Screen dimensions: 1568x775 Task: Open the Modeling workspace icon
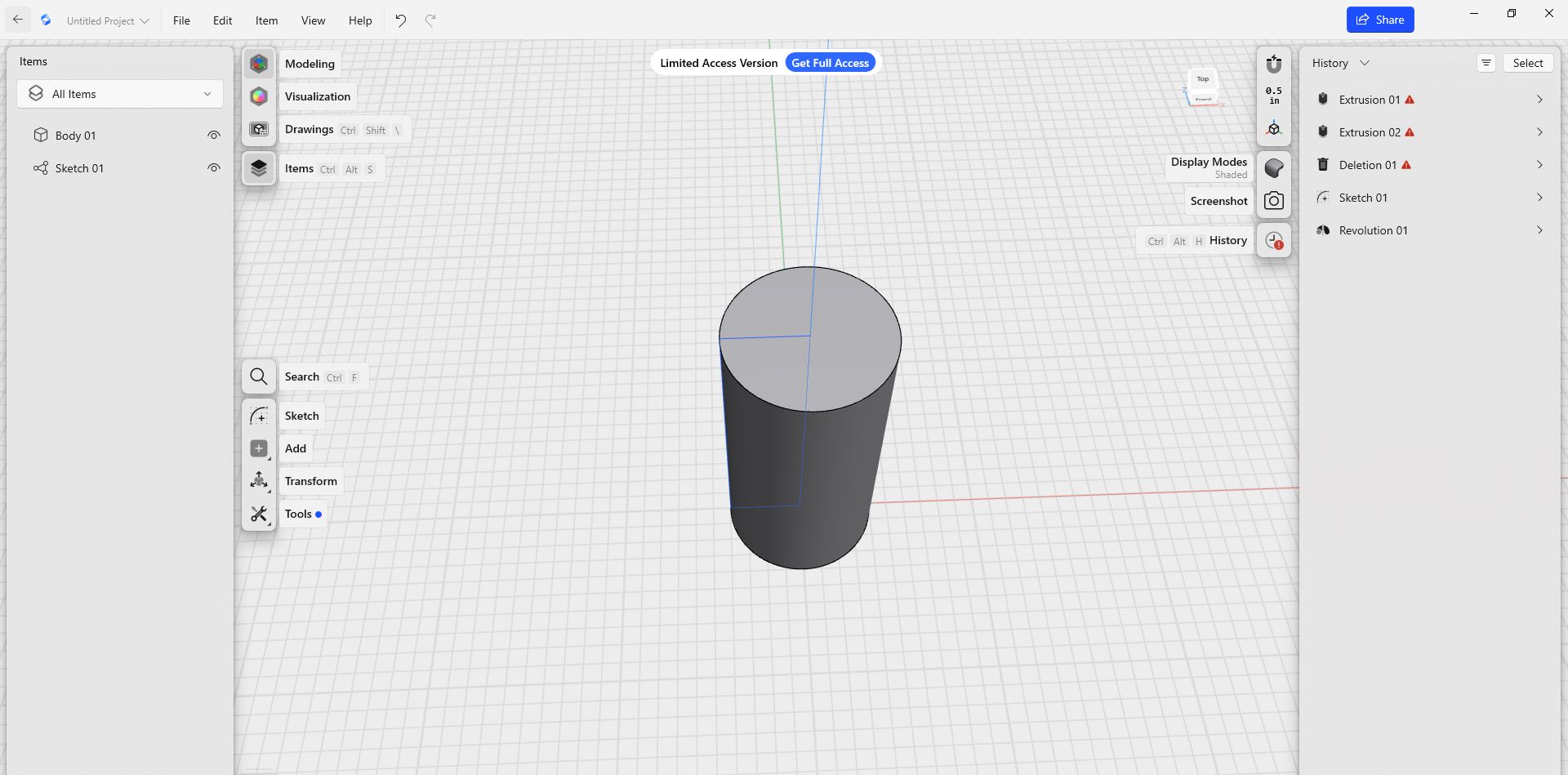(x=259, y=64)
